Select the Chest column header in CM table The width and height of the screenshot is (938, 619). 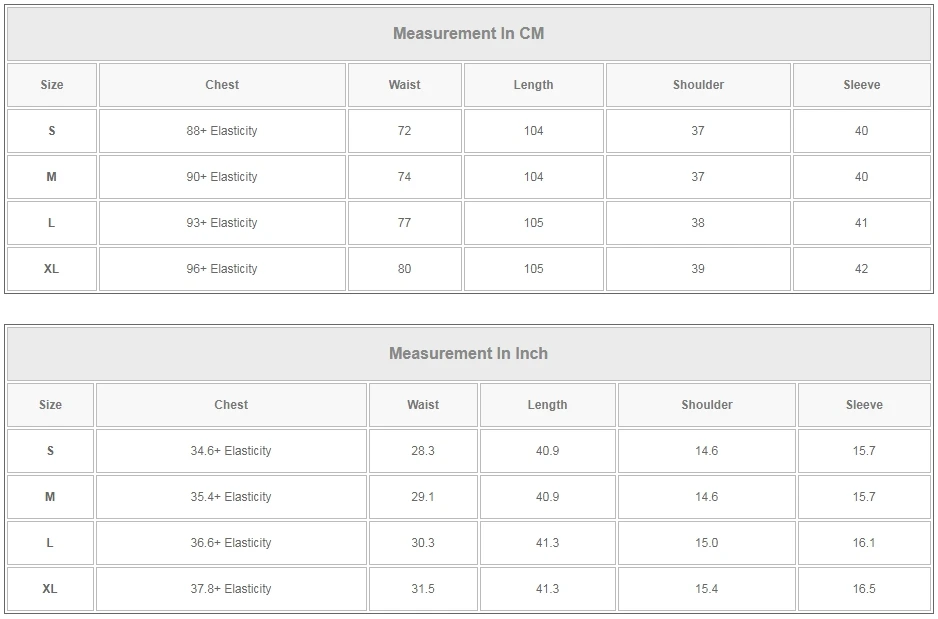tap(222, 85)
